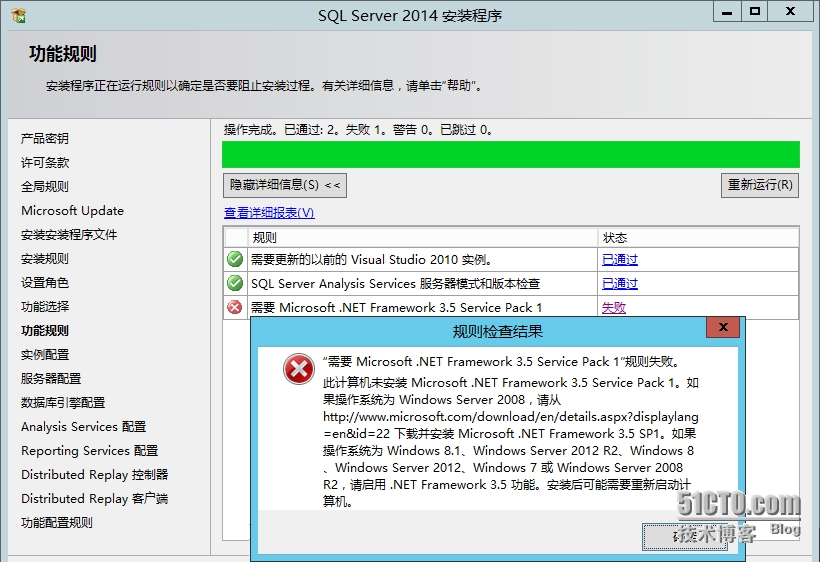Open 已通过 link for Visual Studio 2010 rule
Viewport: 820px width, 562px height.
[620, 259]
